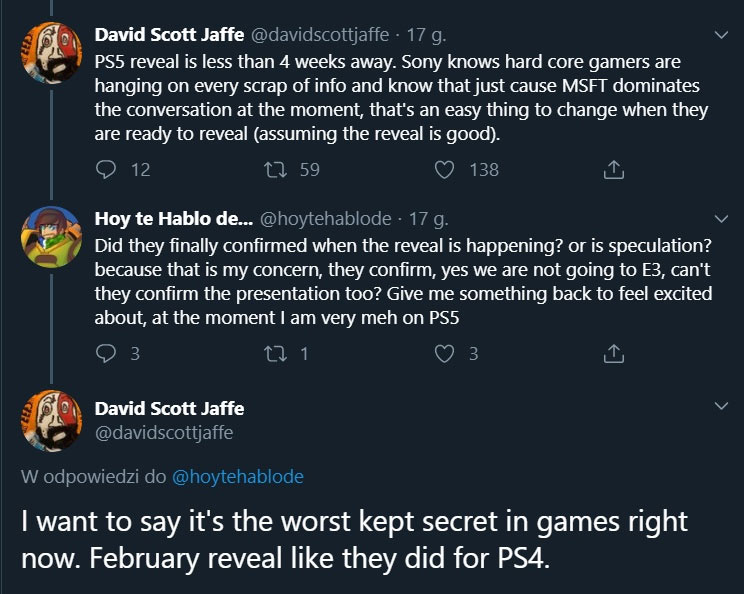Open Hoy te Hablo de's profile picture
Viewport: 744px width, 594px height.
click(49, 235)
